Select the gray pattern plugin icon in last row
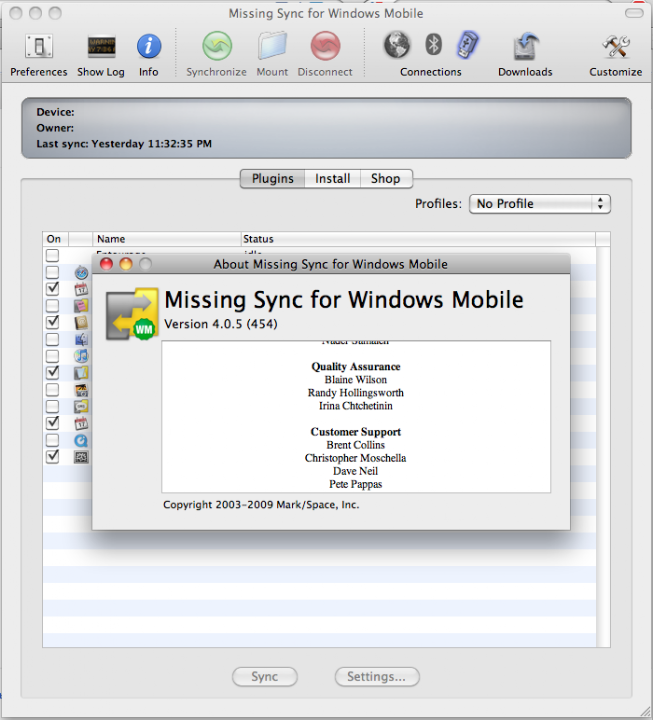Image resolution: width=653 pixels, height=720 pixels. 81,457
